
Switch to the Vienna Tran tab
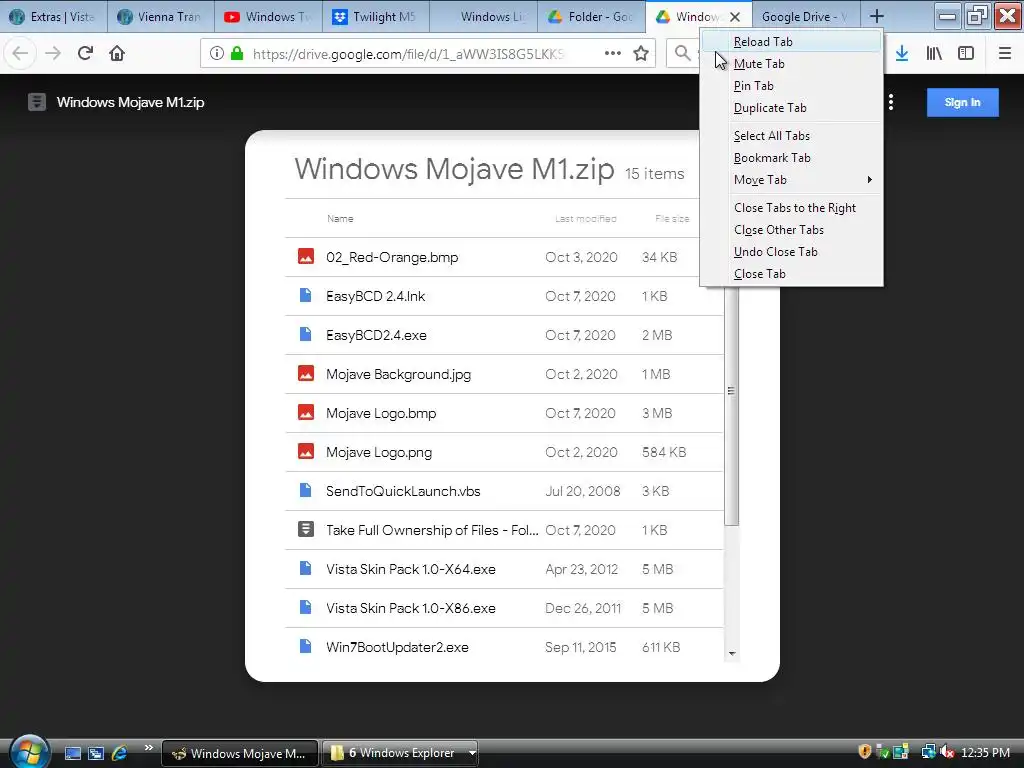[x=161, y=17]
